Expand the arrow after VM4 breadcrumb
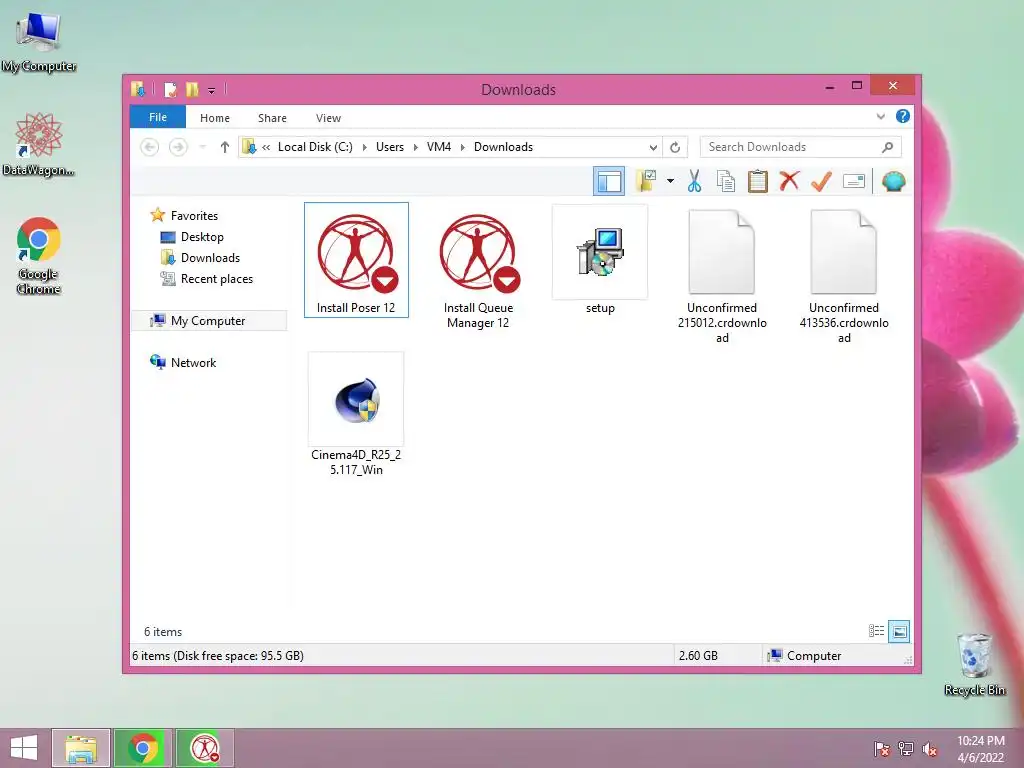This screenshot has width=1024, height=768. tap(463, 147)
